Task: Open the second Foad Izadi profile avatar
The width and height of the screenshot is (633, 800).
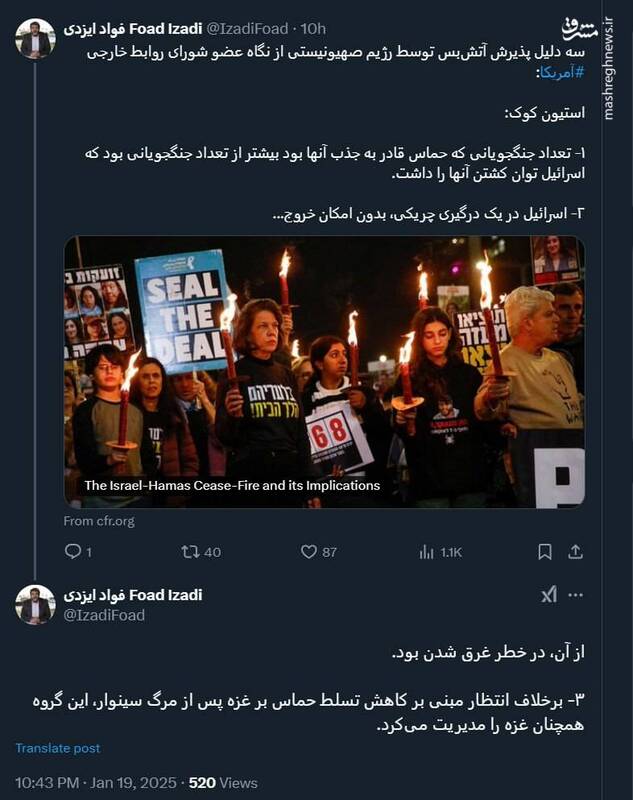Action: pos(35,605)
